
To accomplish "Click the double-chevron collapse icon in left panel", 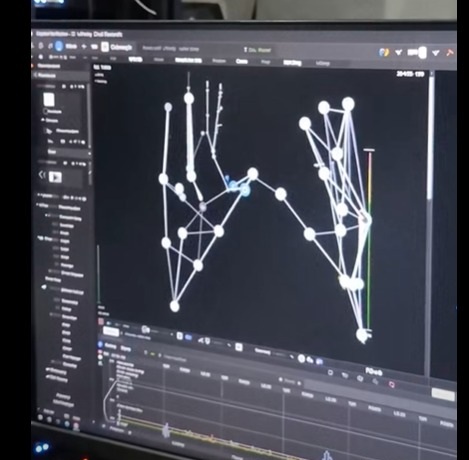I will pyautogui.click(x=42, y=175).
